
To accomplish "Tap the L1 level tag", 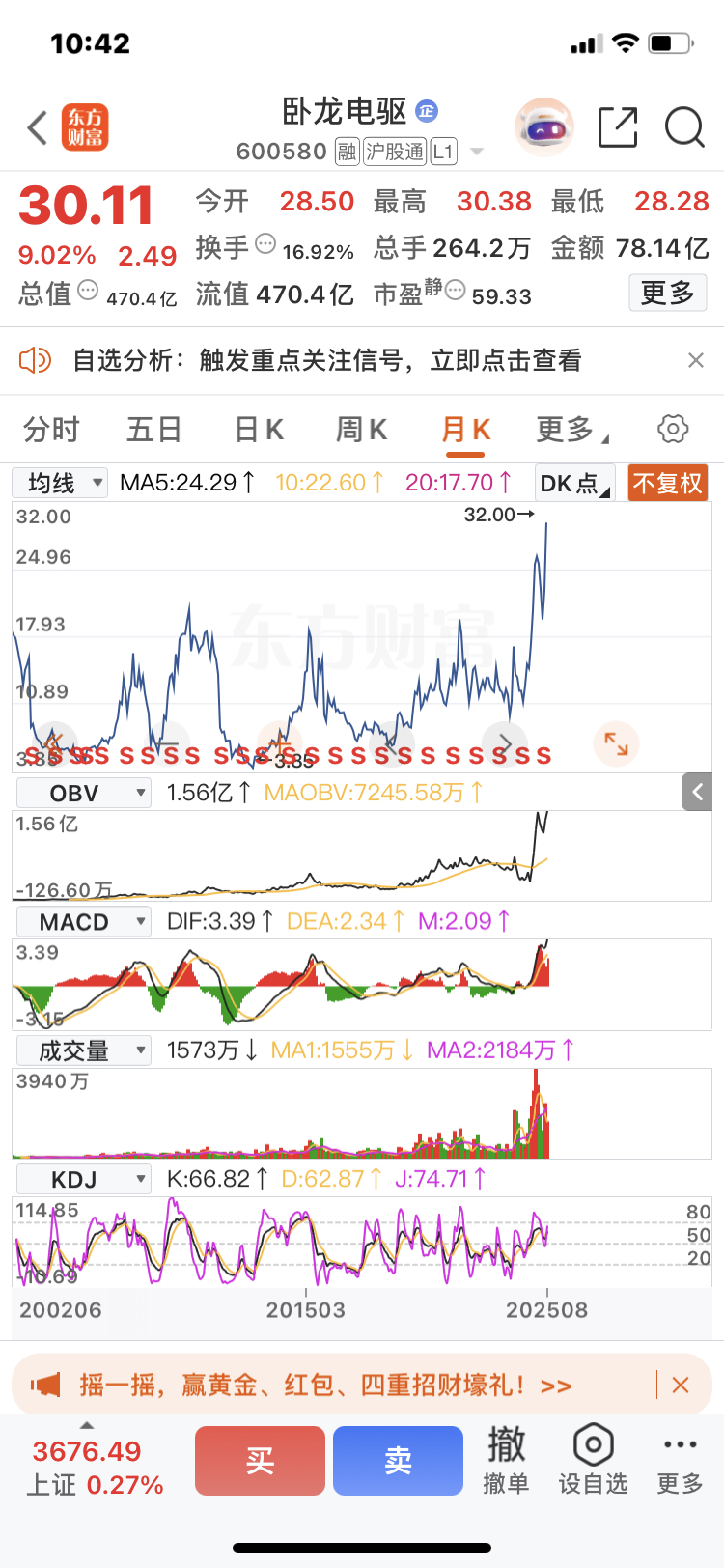I will [443, 152].
